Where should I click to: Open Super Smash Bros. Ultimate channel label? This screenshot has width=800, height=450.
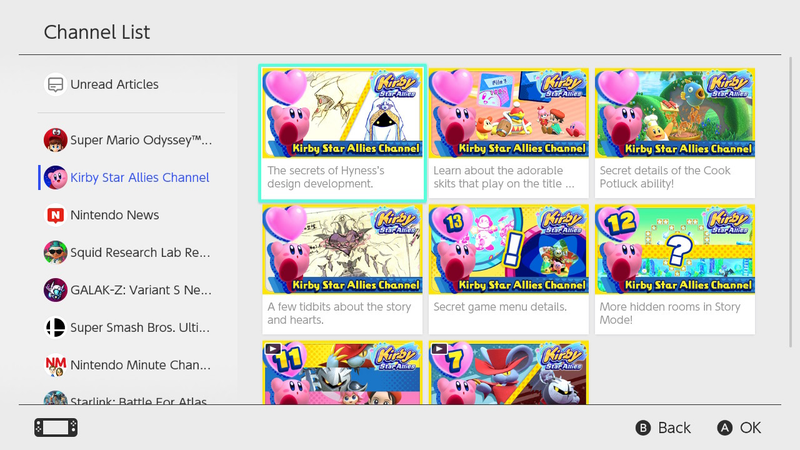pyautogui.click(x=140, y=328)
